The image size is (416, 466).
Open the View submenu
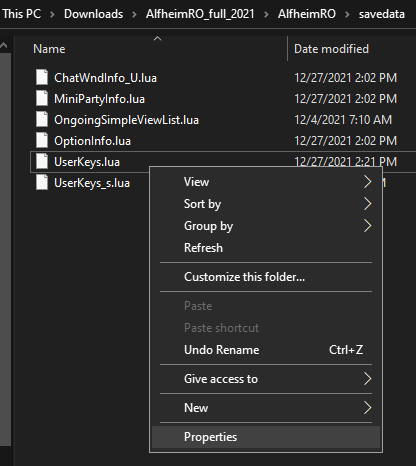tap(266, 182)
